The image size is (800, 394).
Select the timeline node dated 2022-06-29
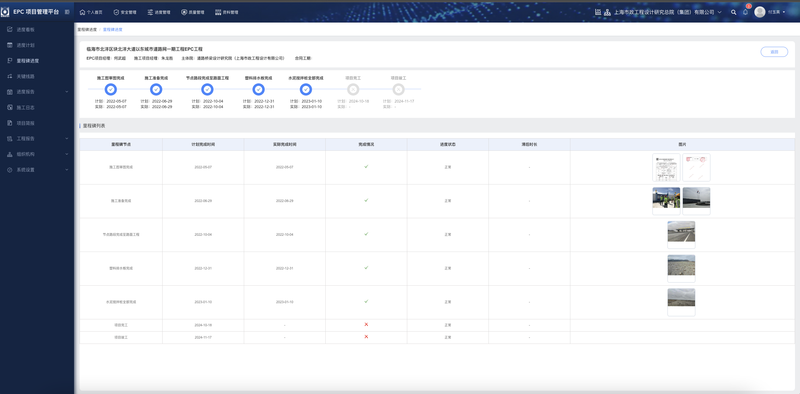[157, 89]
